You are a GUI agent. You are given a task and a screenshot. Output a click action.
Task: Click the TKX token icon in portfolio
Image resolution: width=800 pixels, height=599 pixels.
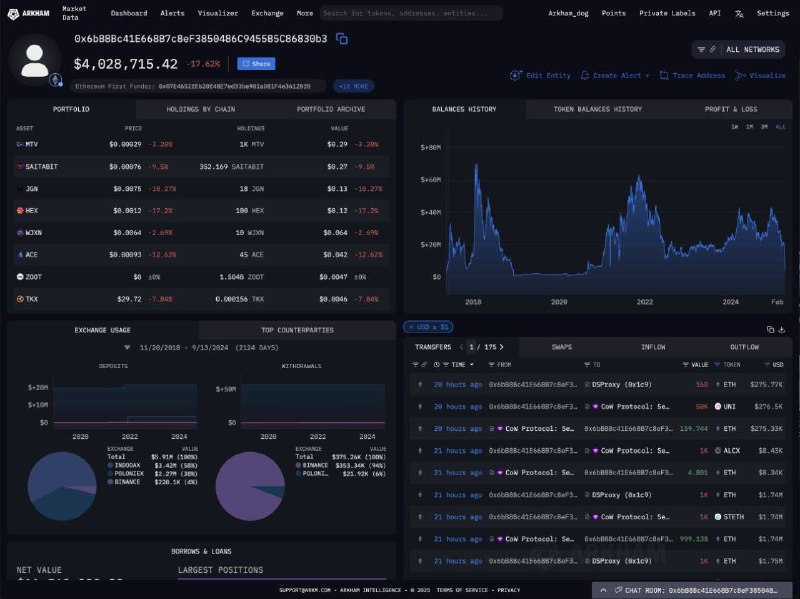click(x=20, y=299)
